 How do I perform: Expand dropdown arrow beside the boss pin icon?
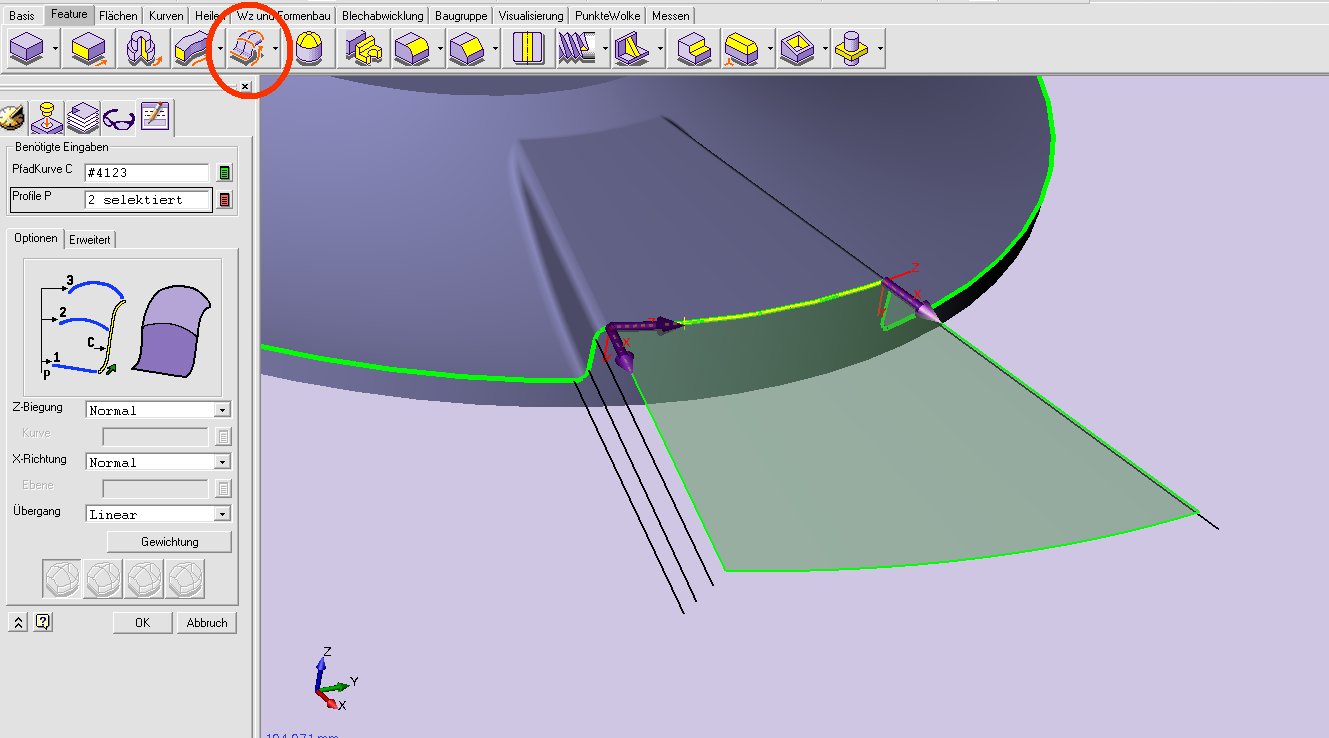click(879, 48)
